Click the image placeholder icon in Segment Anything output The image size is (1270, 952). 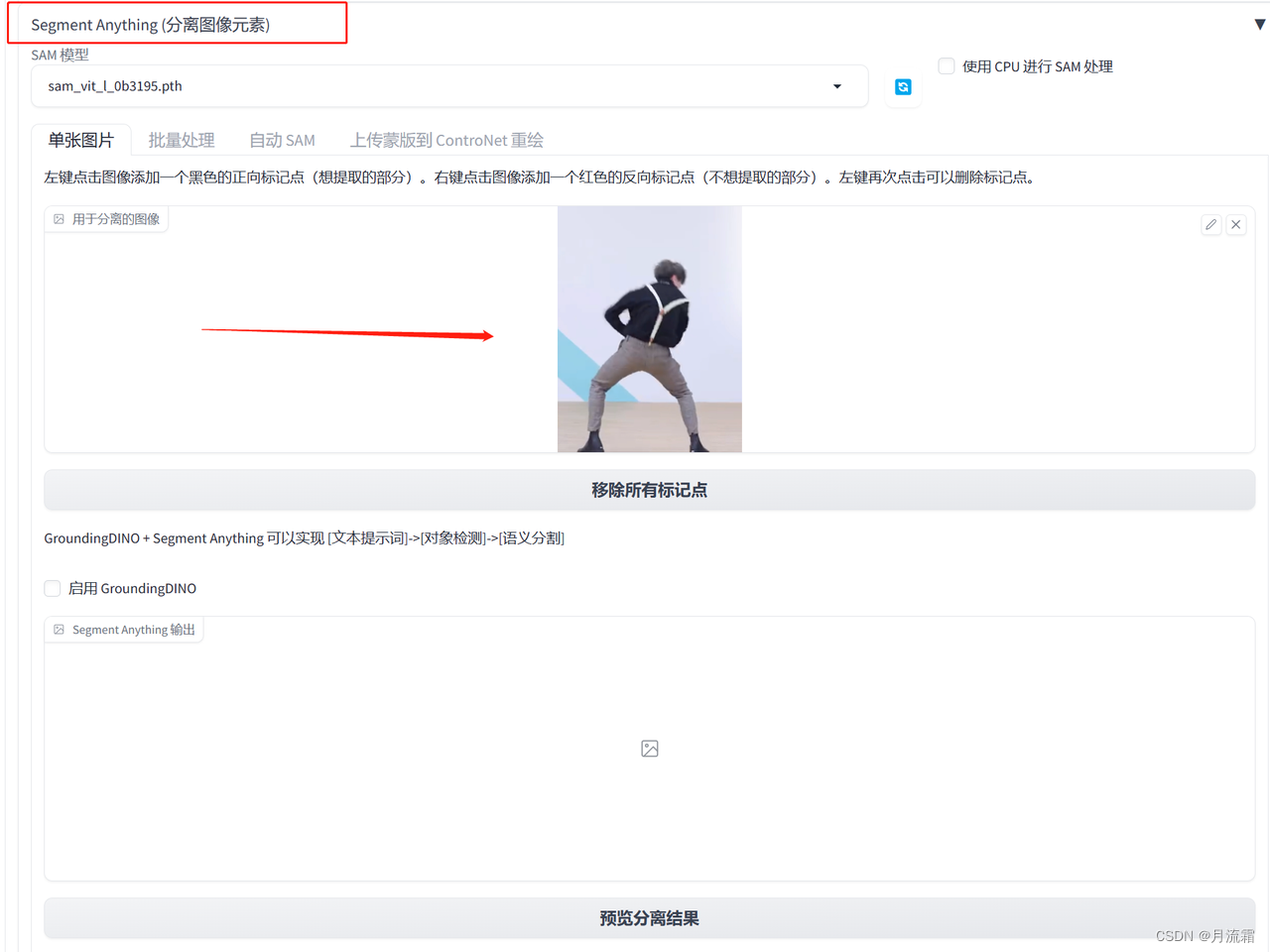pyautogui.click(x=650, y=749)
